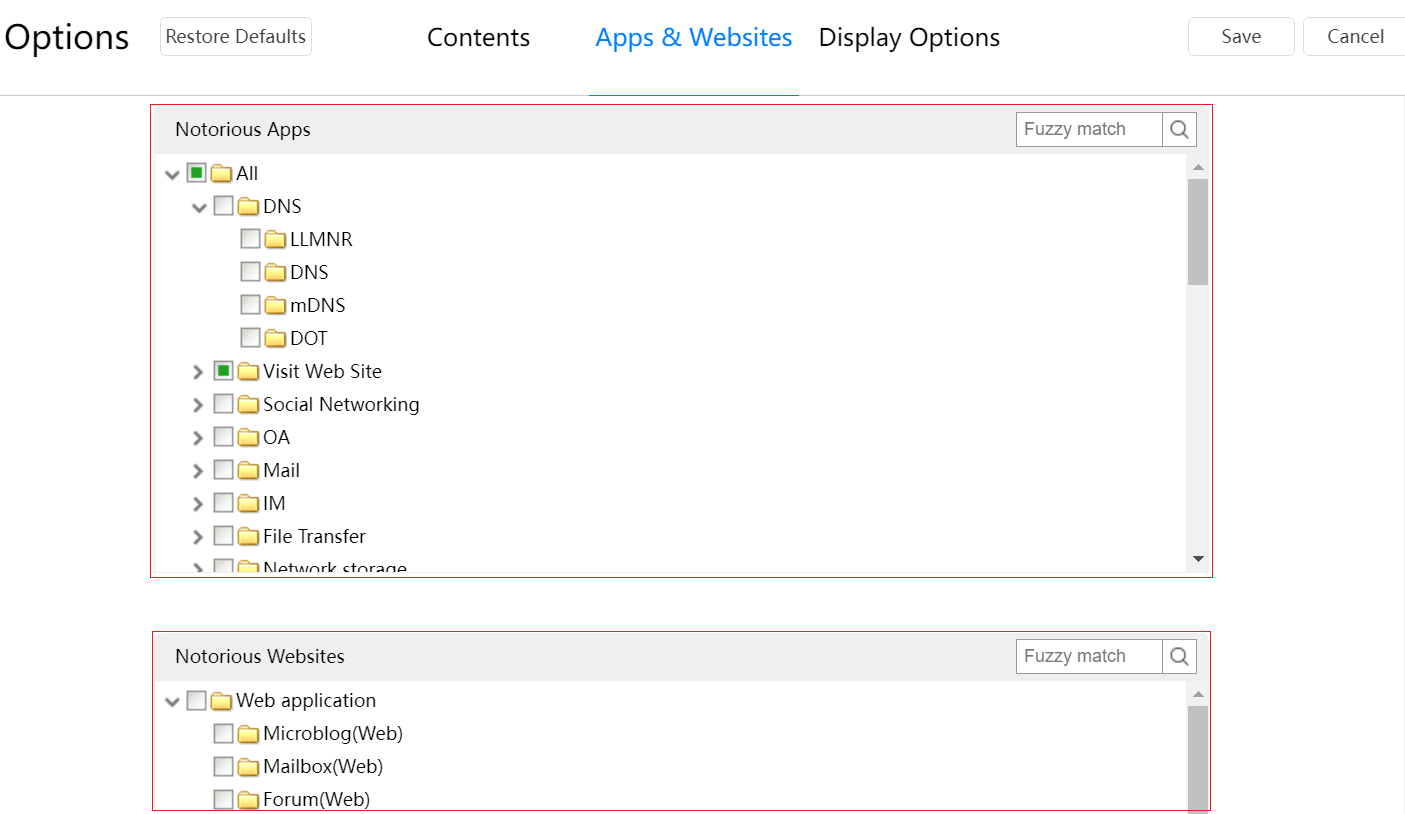Switch to the Contents tab
This screenshot has width=1405, height=814.
pos(478,38)
